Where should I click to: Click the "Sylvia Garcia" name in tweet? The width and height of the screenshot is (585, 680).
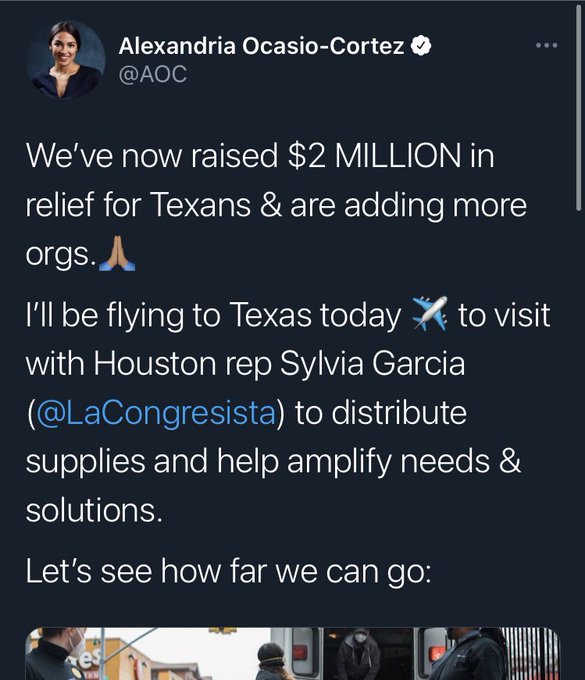coord(372,363)
